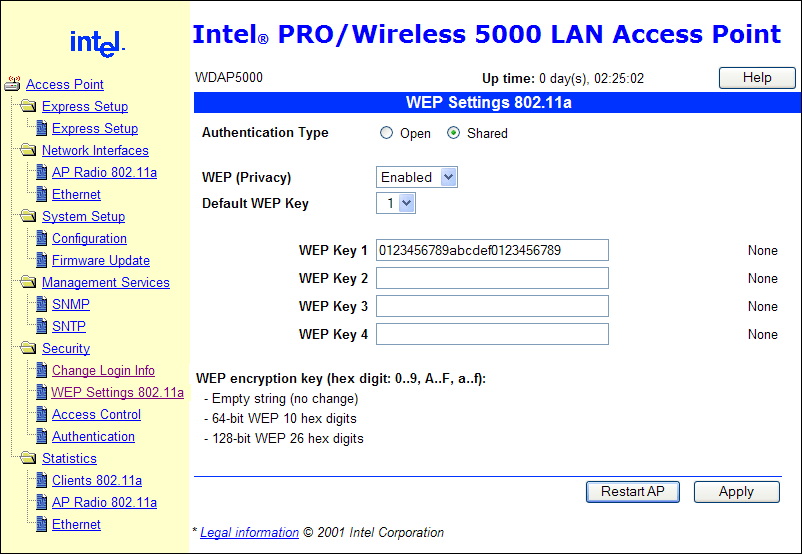802x554 pixels.
Task: Click the WEP Key 2 input field
Action: [x=492, y=278]
